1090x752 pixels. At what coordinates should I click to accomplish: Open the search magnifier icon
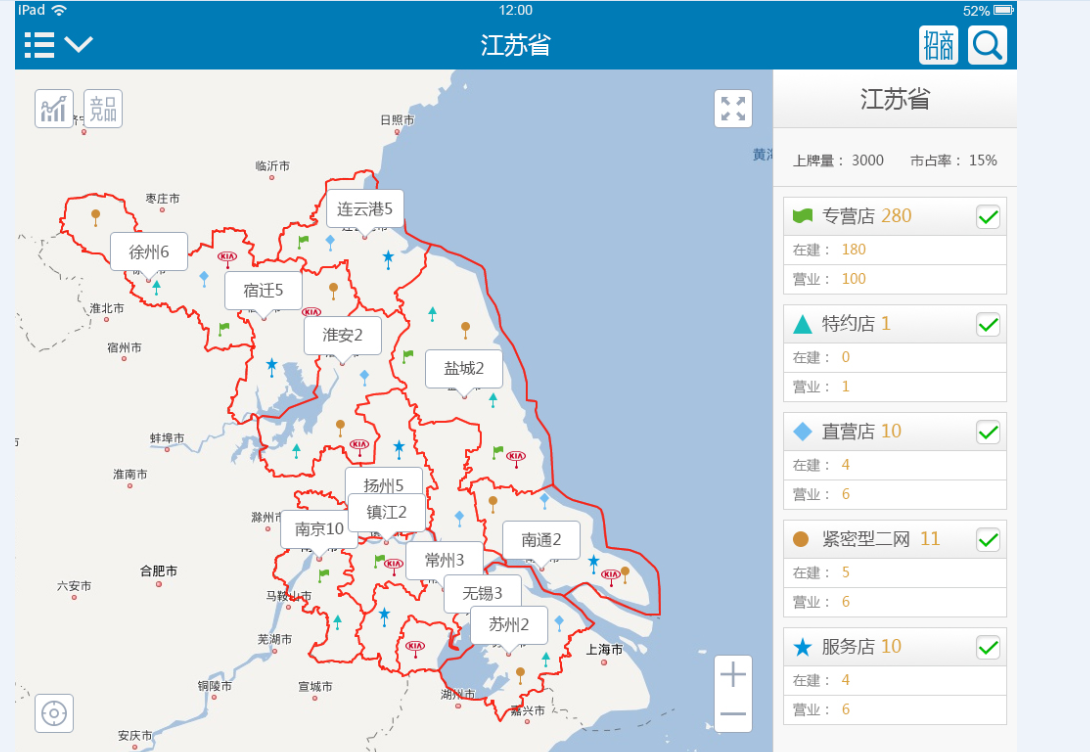pos(987,45)
